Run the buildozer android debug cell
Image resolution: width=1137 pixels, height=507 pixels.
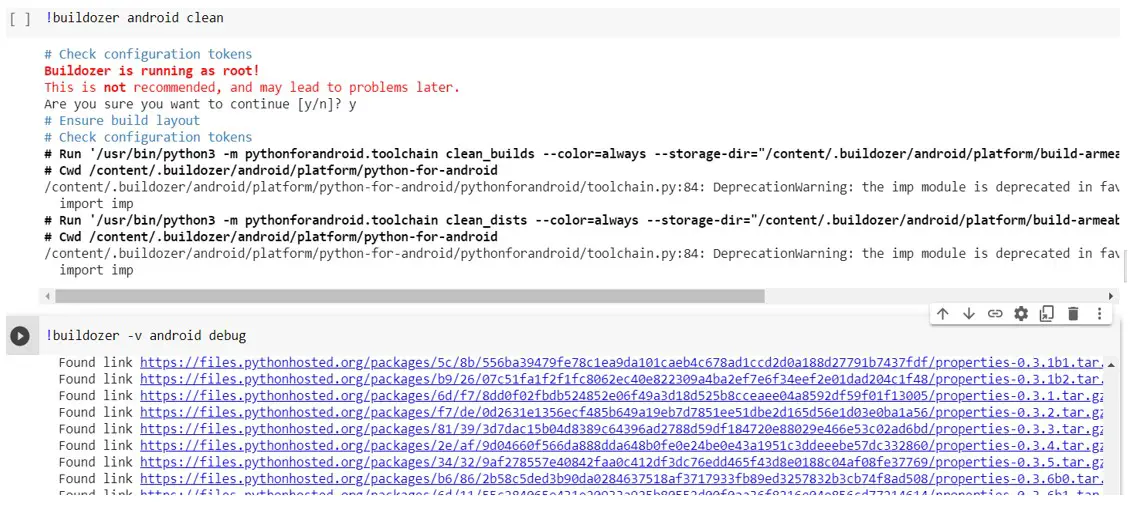pyautogui.click(x=20, y=336)
